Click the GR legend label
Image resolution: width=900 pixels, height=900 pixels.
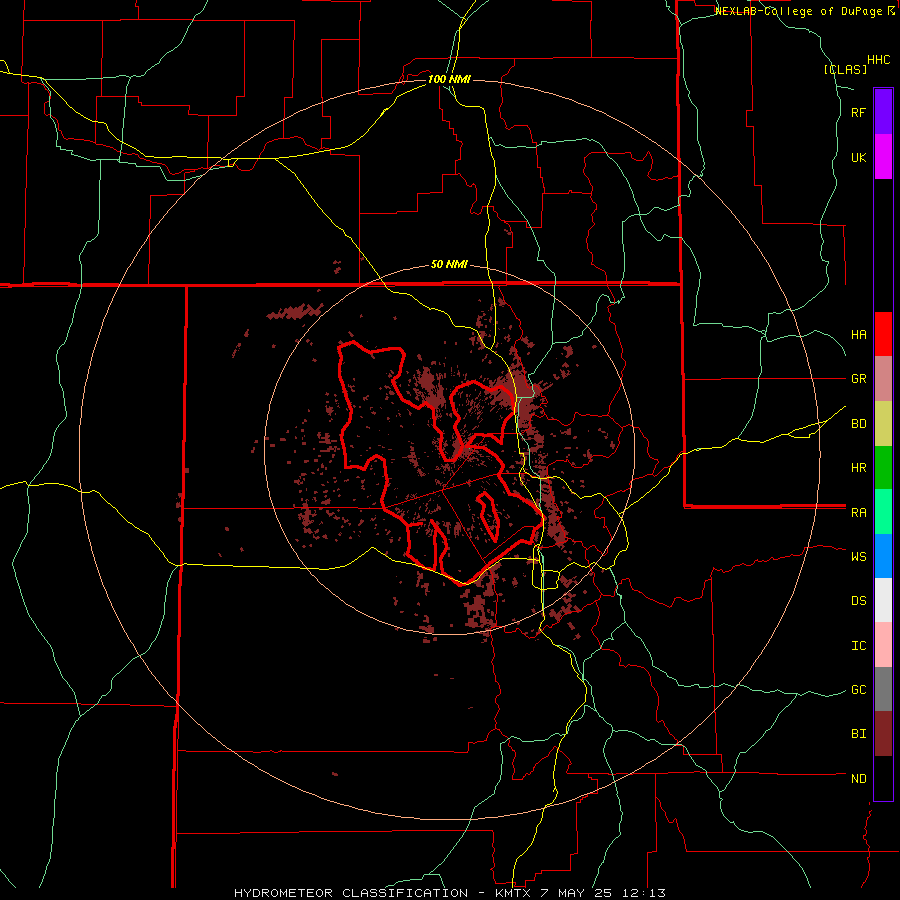859,379
